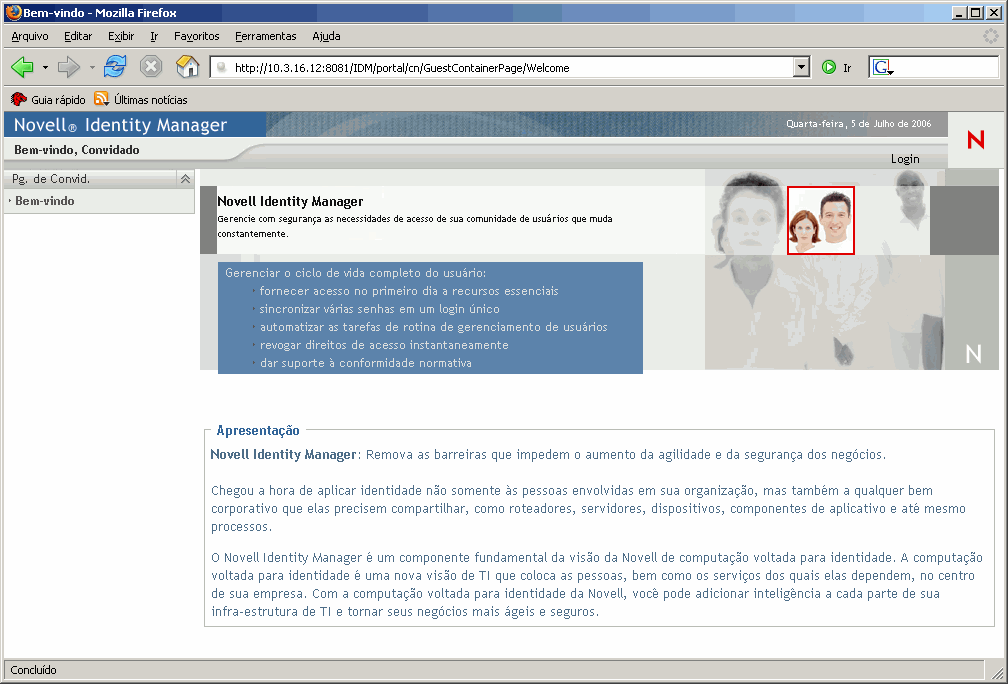Select Bem-vindo in the left navigation

point(44,201)
